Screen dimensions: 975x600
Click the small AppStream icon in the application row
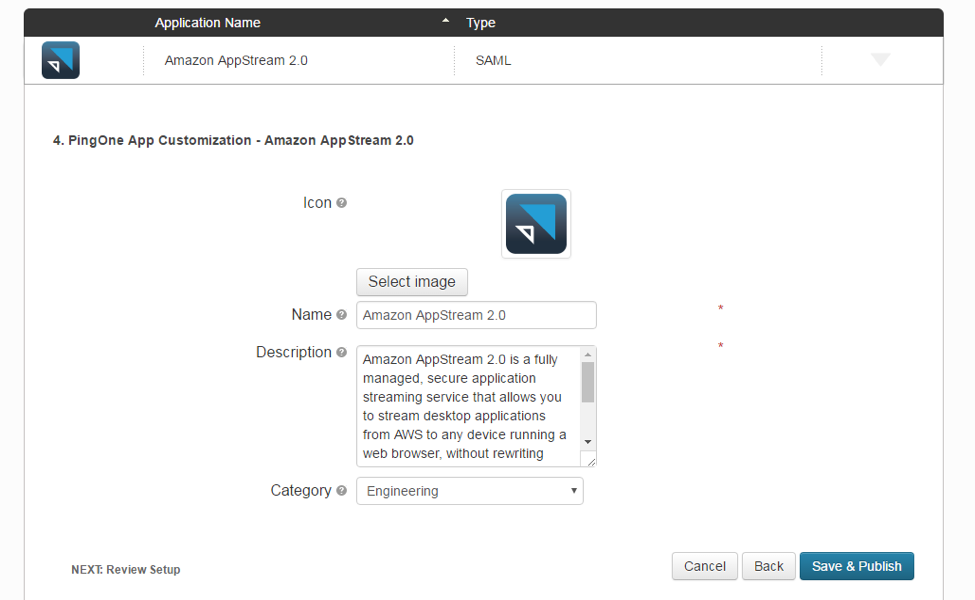tap(60, 60)
